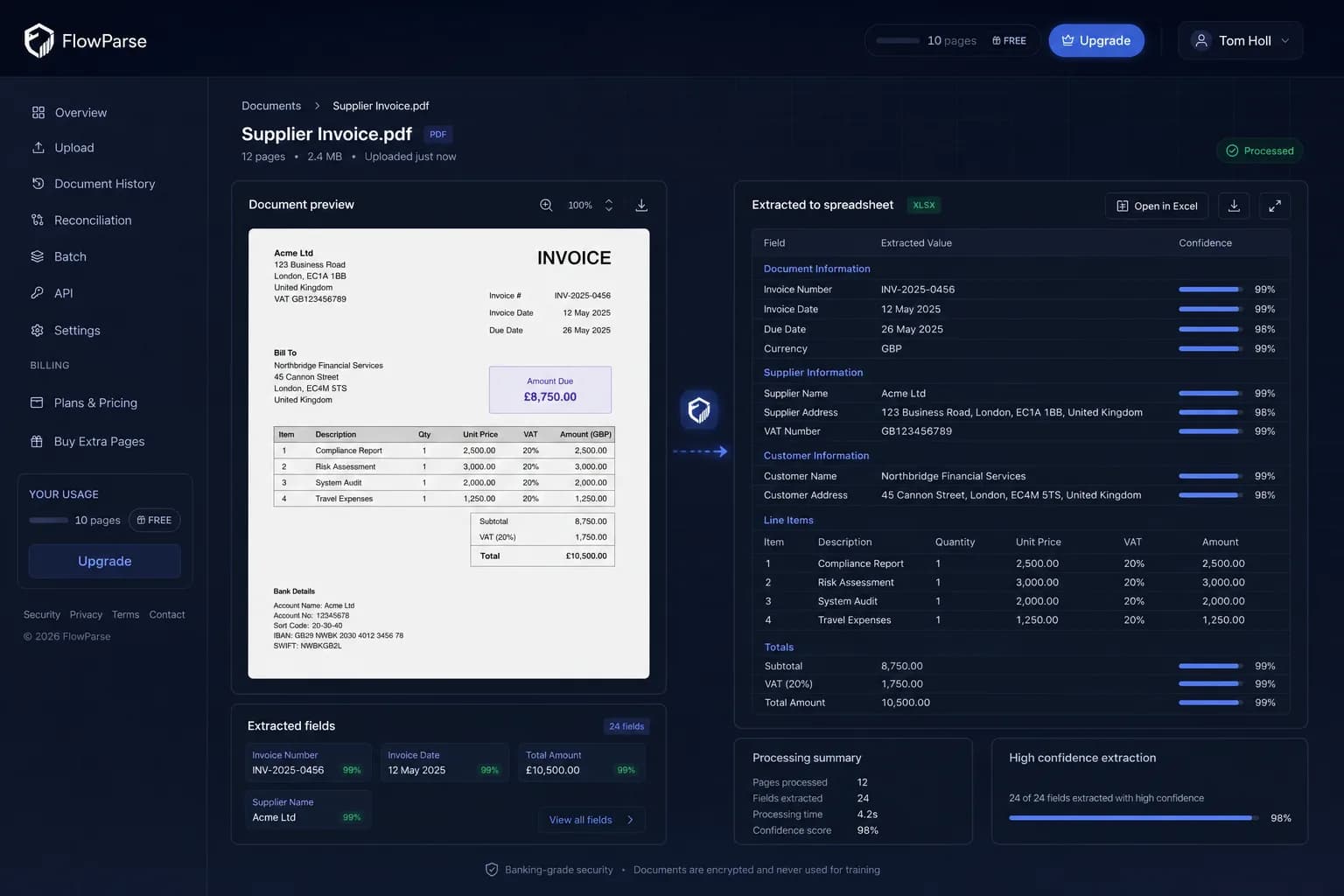Image resolution: width=1344 pixels, height=896 pixels.
Task: Click the VAT Number GB123456789 value
Action: (x=916, y=430)
